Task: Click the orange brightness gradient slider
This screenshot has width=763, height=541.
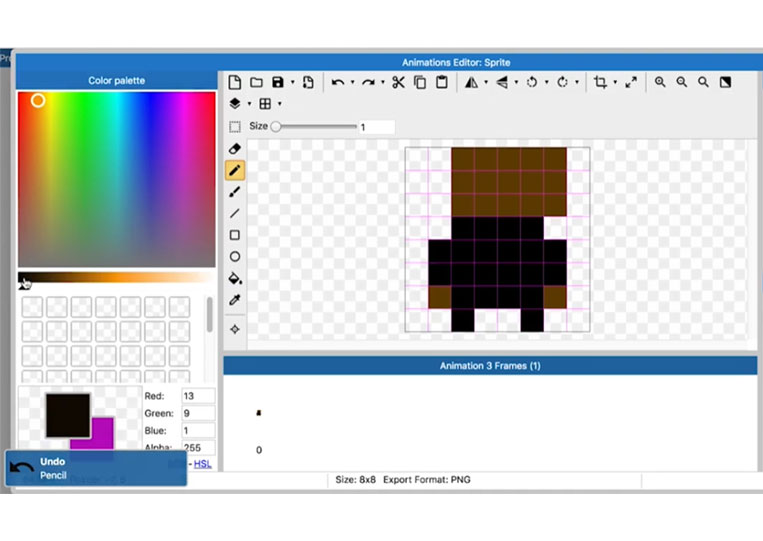Action: pos(117,277)
